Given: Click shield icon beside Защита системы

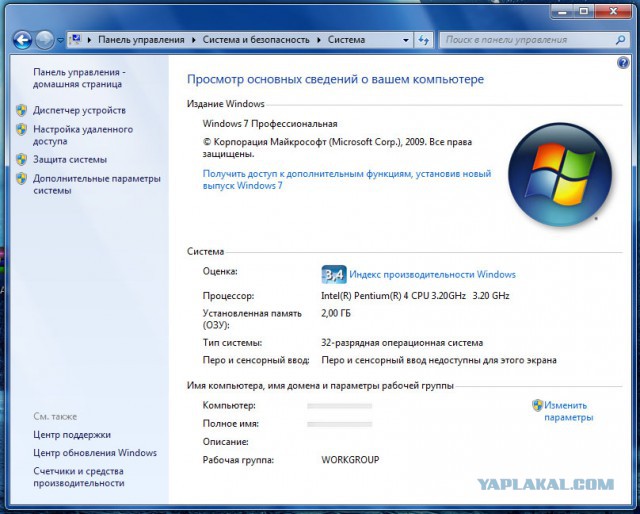Looking at the screenshot, I should pyautogui.click(x=22, y=159).
